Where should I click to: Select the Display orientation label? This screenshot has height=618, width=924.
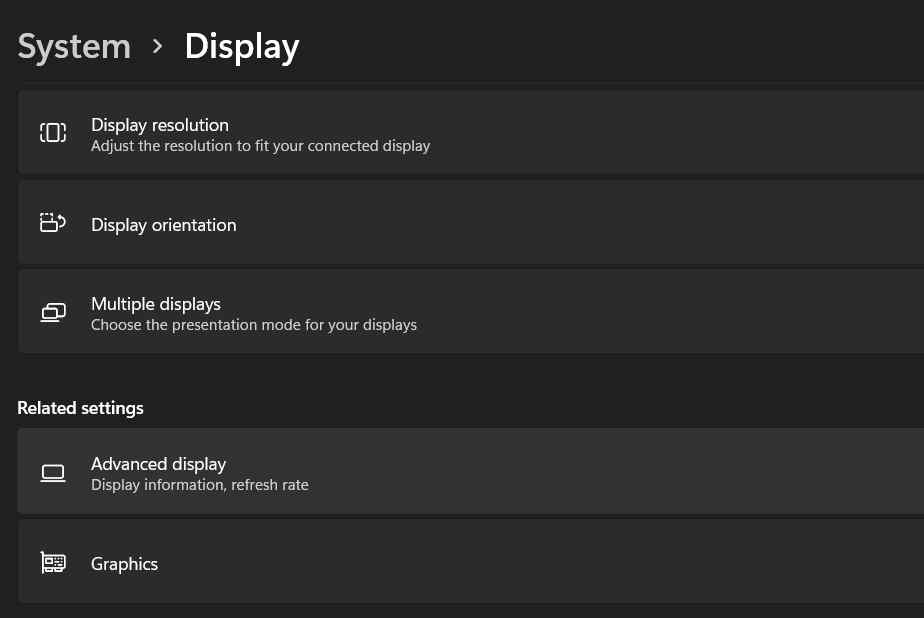pyautogui.click(x=164, y=225)
